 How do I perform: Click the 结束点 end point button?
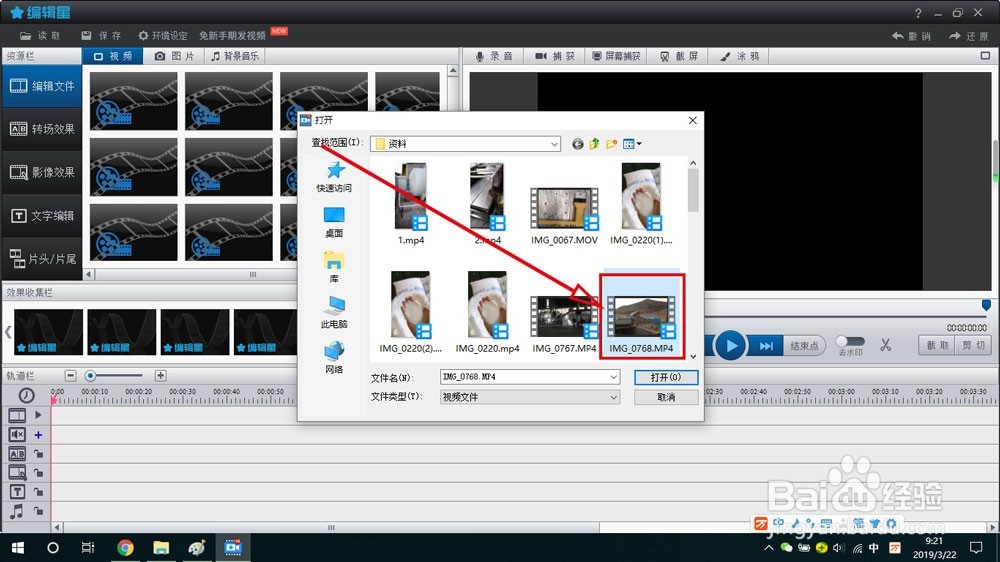point(804,346)
